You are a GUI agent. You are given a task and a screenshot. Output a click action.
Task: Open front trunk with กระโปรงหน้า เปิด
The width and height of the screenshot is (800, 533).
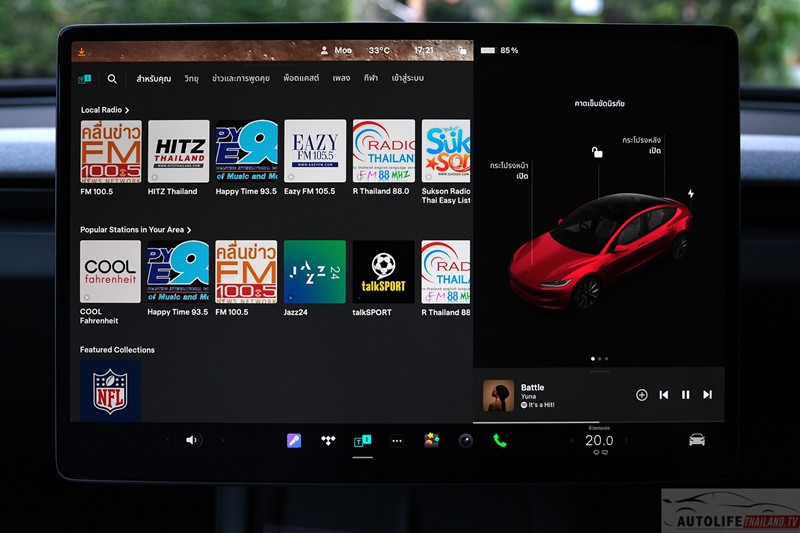pos(509,171)
